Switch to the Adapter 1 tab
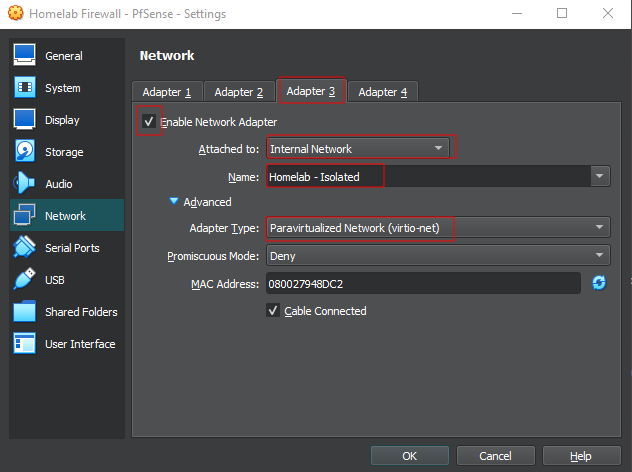The width and height of the screenshot is (632, 472). coord(167,92)
